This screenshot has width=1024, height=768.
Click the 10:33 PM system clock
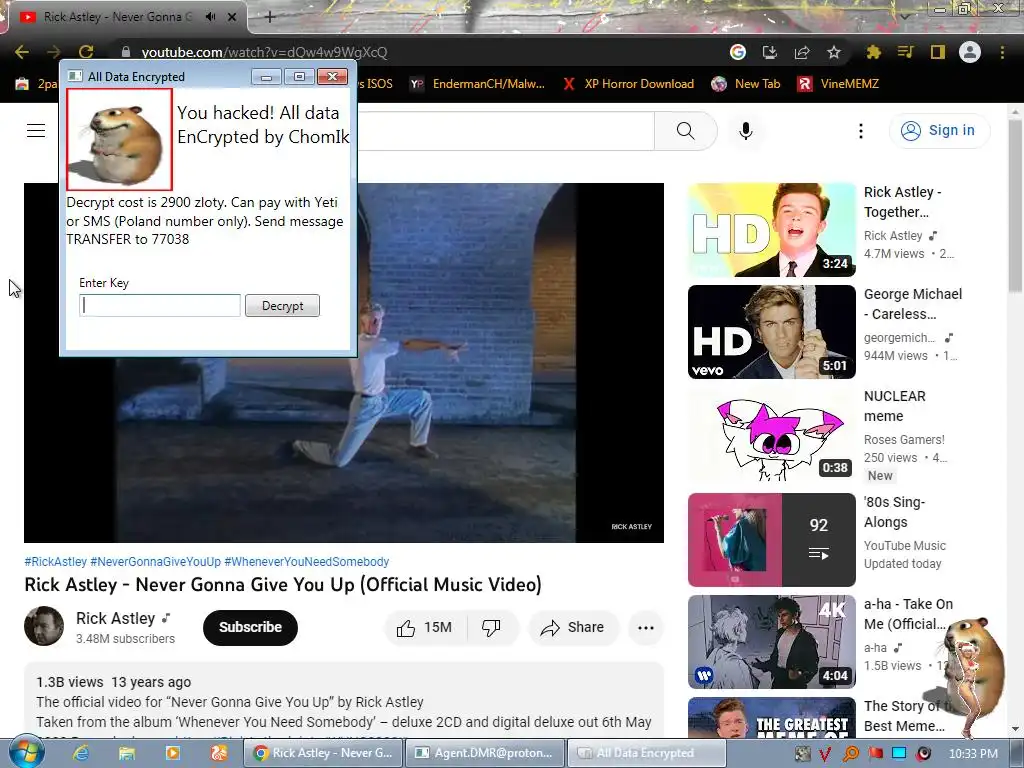[973, 754]
